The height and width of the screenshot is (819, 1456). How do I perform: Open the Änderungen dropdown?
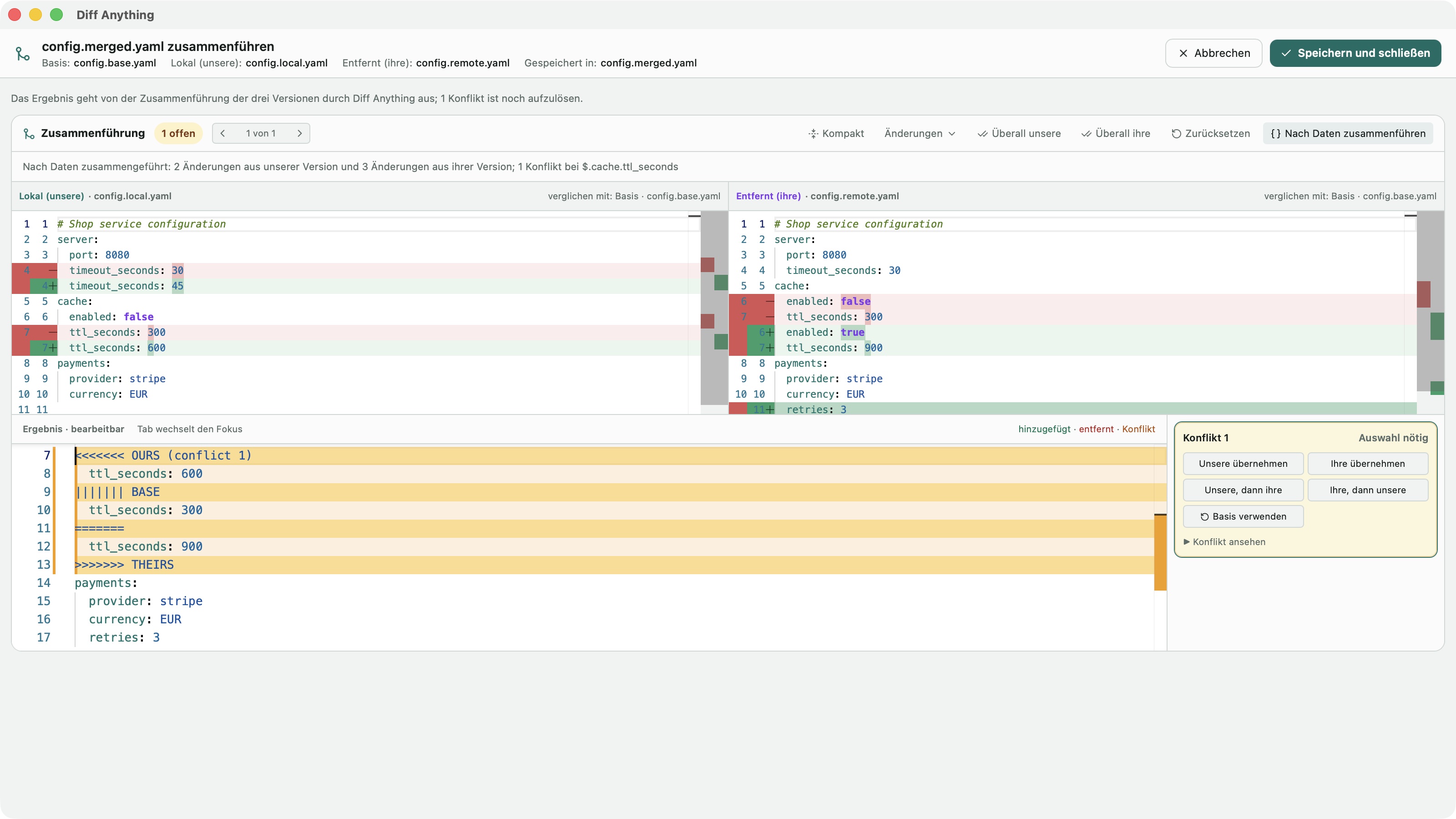point(920,133)
